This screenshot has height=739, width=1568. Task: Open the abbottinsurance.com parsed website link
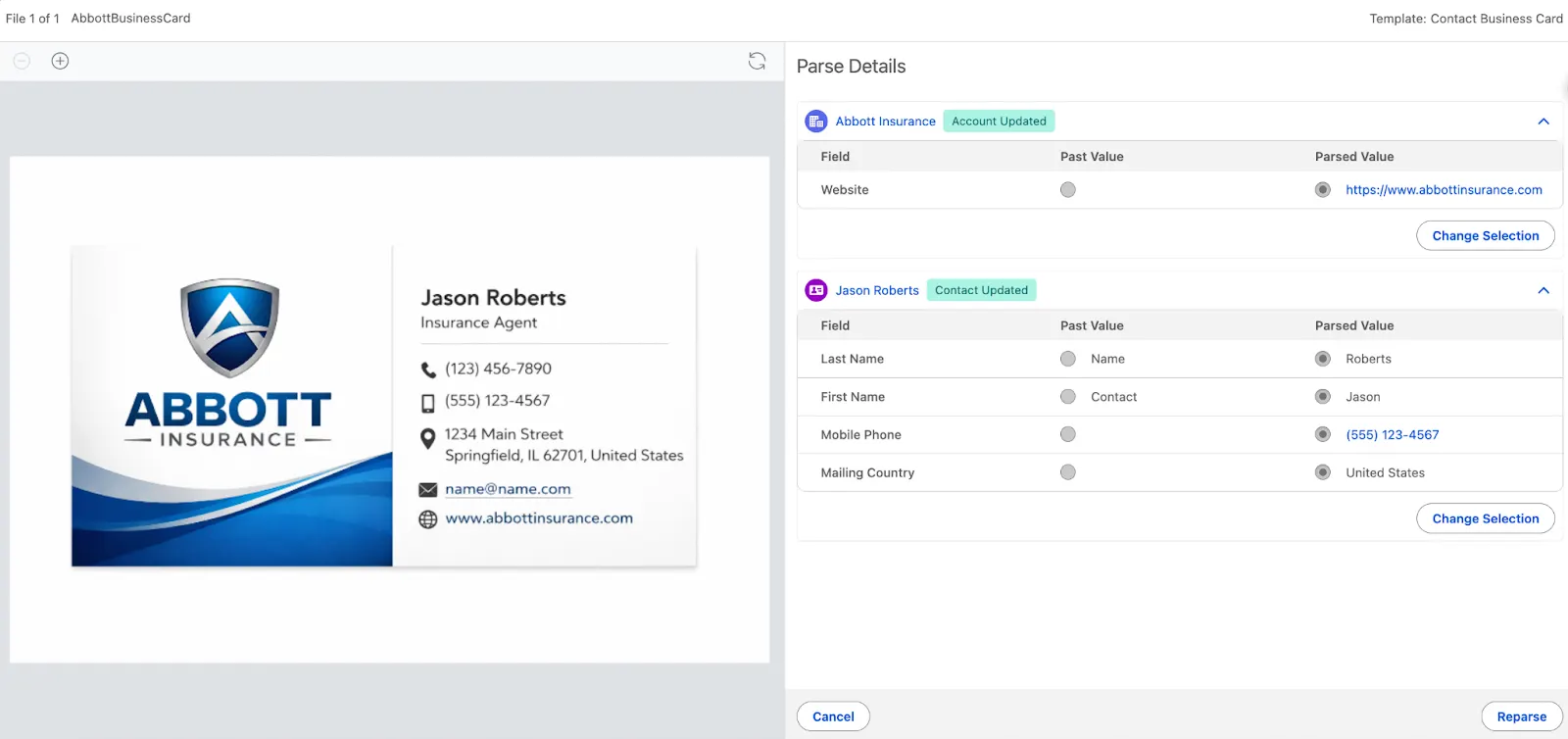[x=1443, y=190]
